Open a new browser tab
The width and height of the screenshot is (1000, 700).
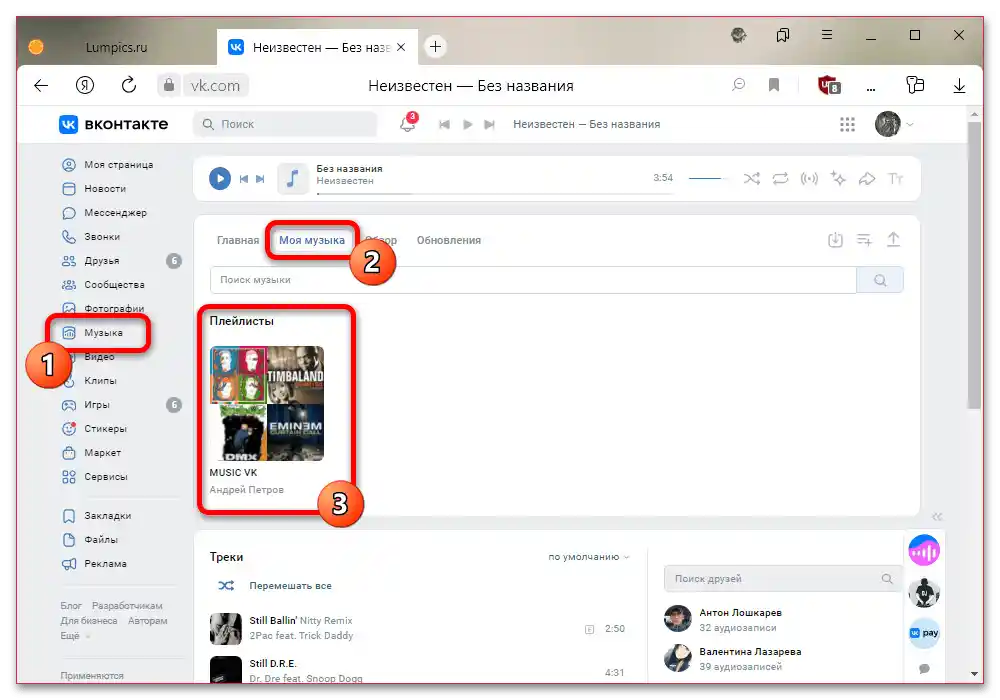tap(435, 47)
